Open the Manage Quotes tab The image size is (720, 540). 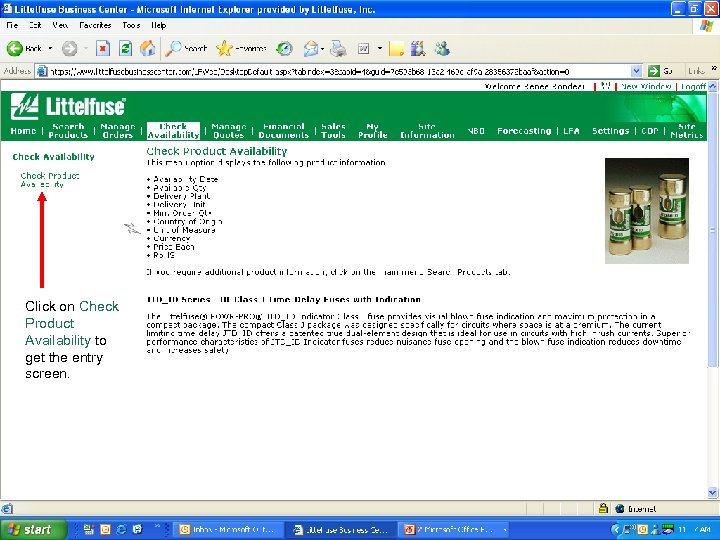229,130
